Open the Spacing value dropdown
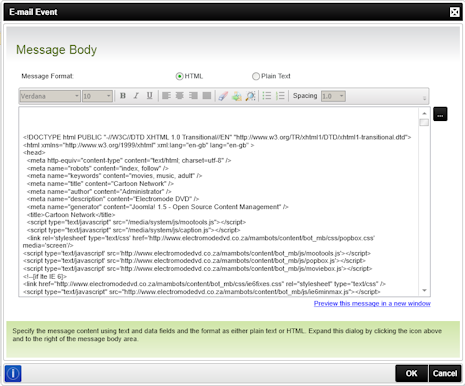Screen dimensions: 465x386 coord(333,96)
